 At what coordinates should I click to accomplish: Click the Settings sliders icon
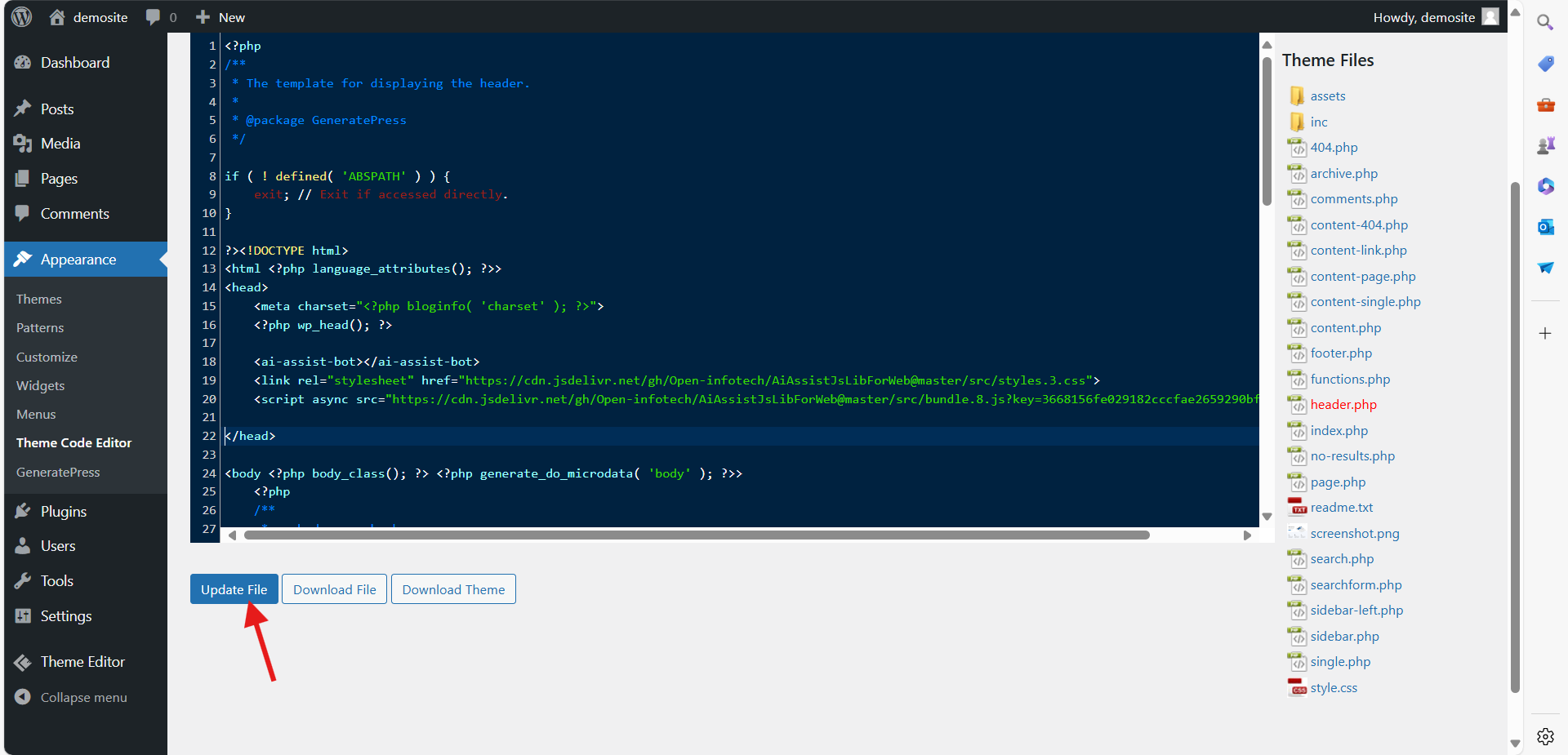23,616
